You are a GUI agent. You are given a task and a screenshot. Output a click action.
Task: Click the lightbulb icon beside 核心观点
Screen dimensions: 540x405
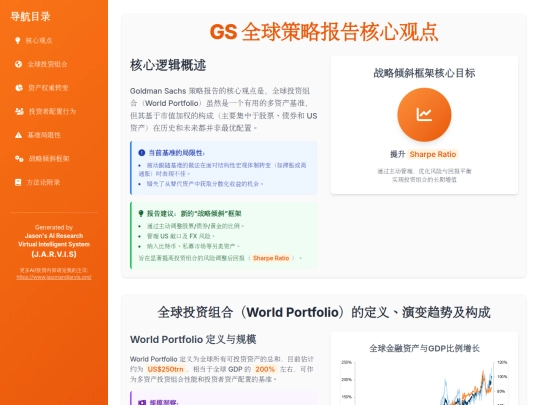[x=18, y=40]
